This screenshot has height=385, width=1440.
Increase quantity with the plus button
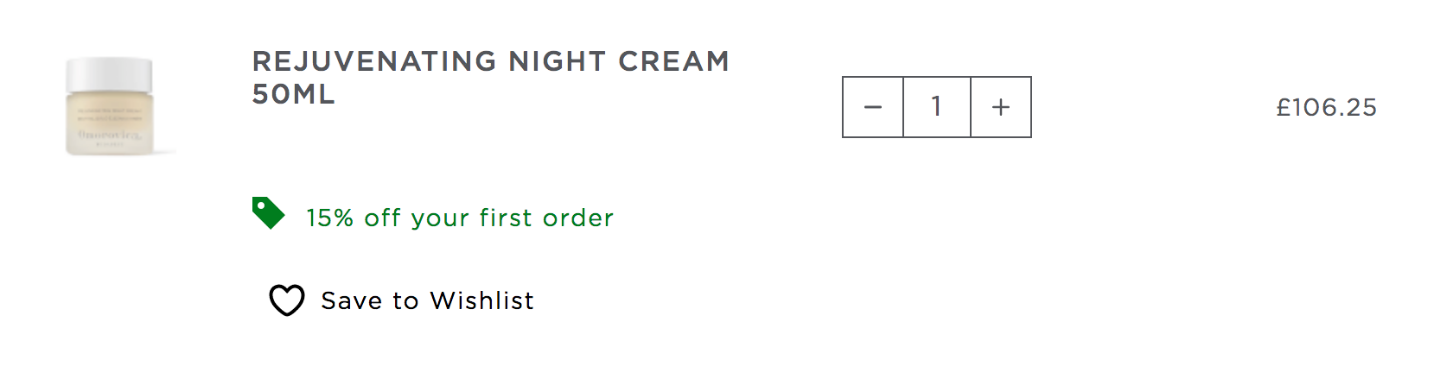pos(1001,107)
